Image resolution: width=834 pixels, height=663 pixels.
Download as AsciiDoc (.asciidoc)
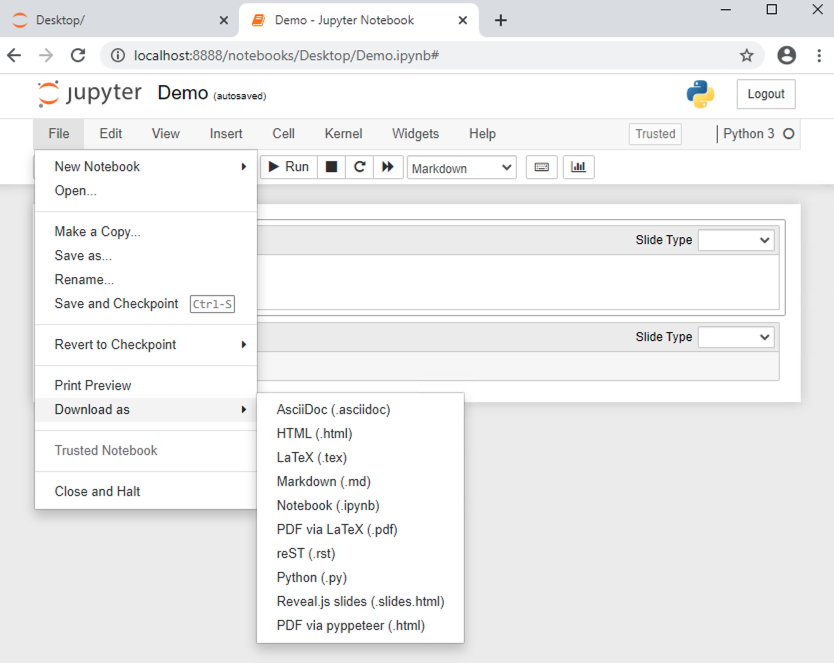coord(360,410)
